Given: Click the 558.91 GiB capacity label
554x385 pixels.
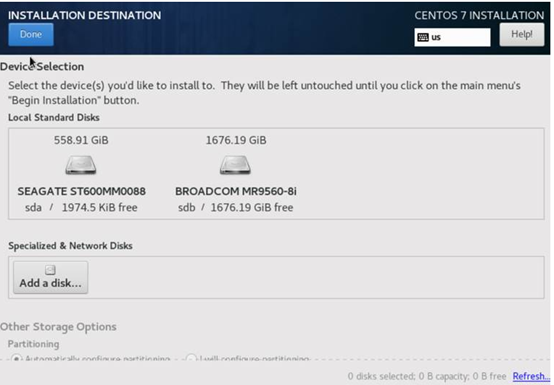Looking at the screenshot, I should coord(81,140).
